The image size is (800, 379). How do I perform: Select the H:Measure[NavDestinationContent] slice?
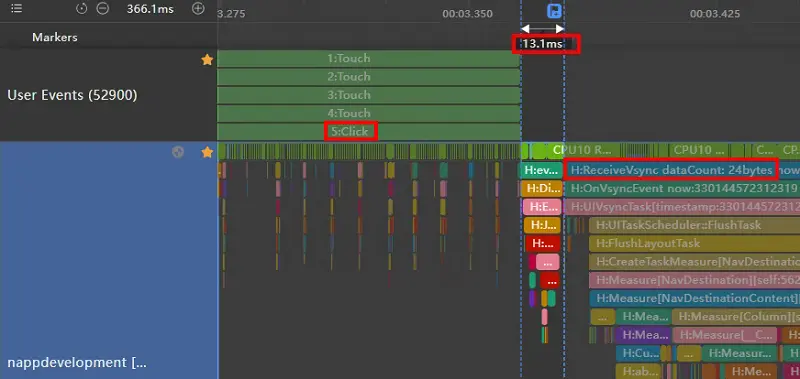pyautogui.click(x=694, y=298)
